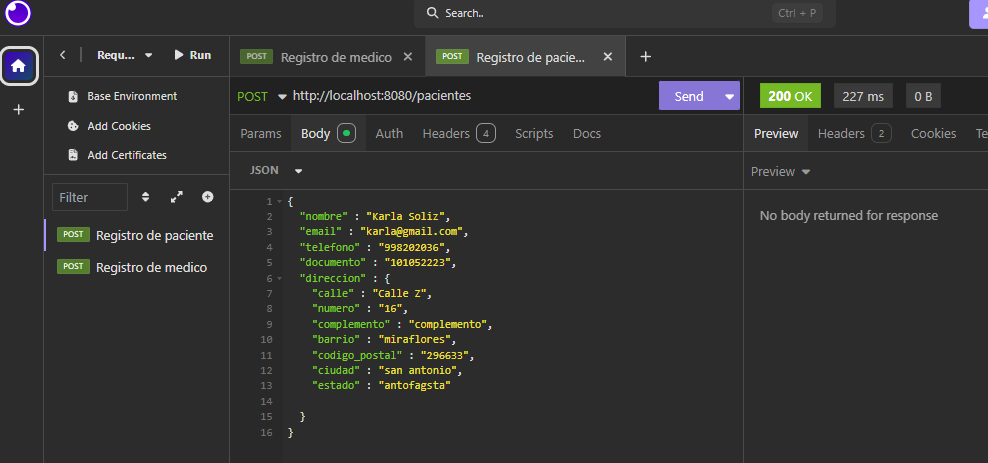Click the create new request plus icon
This screenshot has width=988, height=463.
click(x=207, y=197)
